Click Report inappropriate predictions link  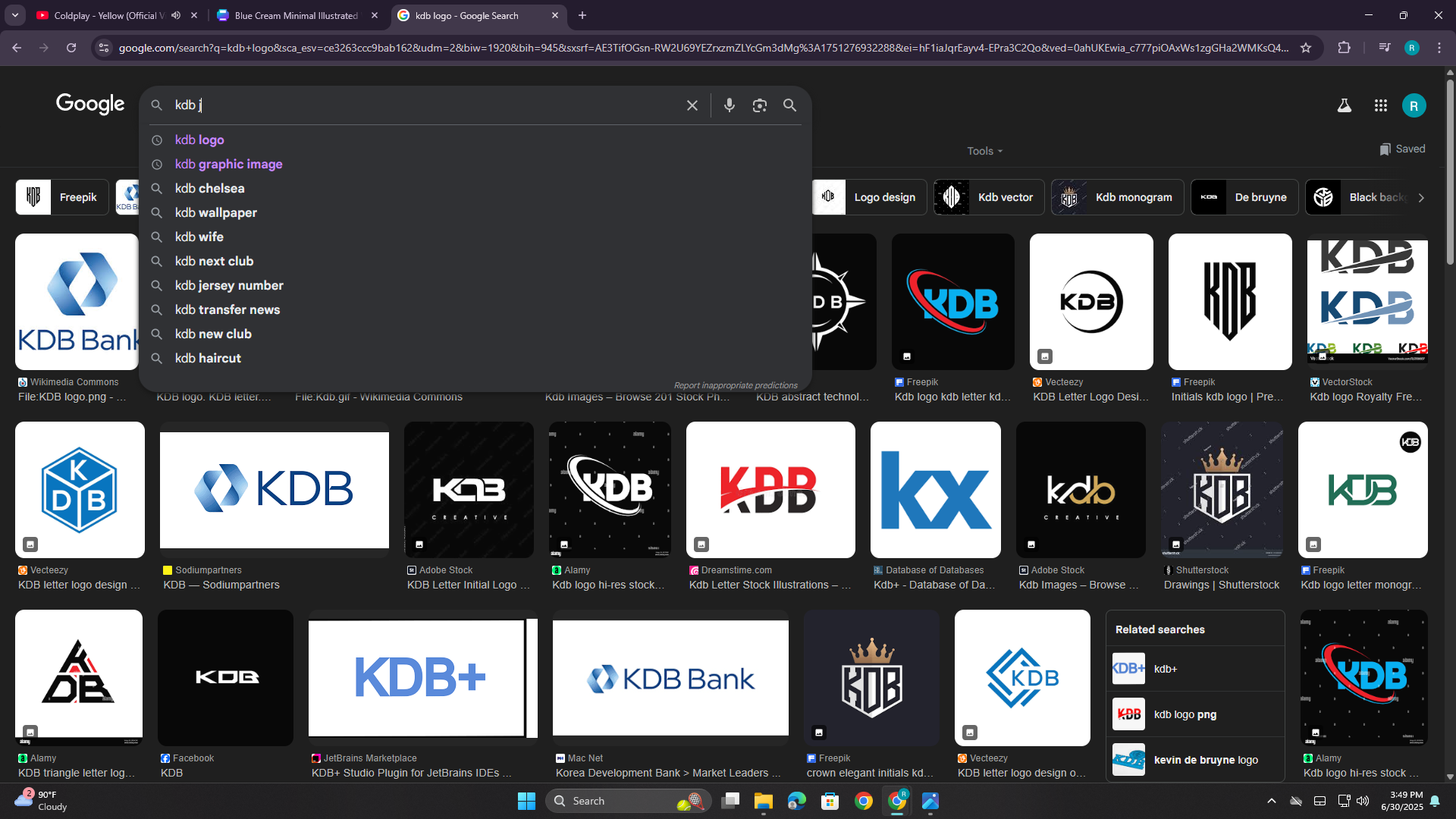coord(736,385)
